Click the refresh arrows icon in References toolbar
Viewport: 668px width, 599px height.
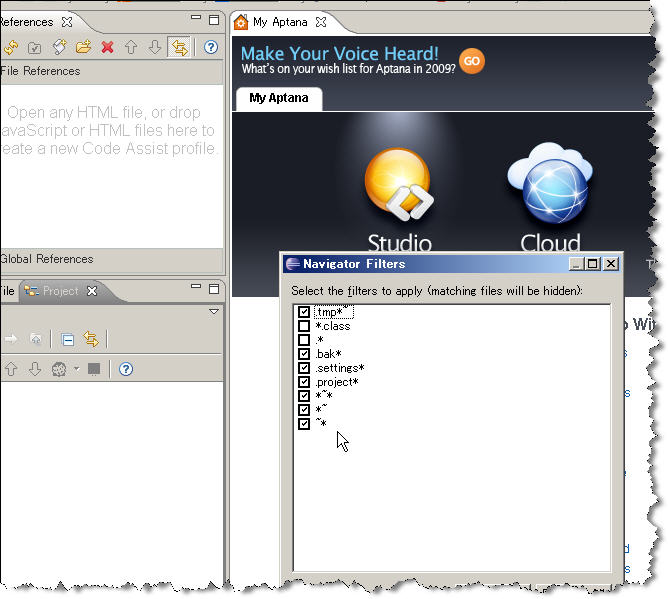[11, 47]
